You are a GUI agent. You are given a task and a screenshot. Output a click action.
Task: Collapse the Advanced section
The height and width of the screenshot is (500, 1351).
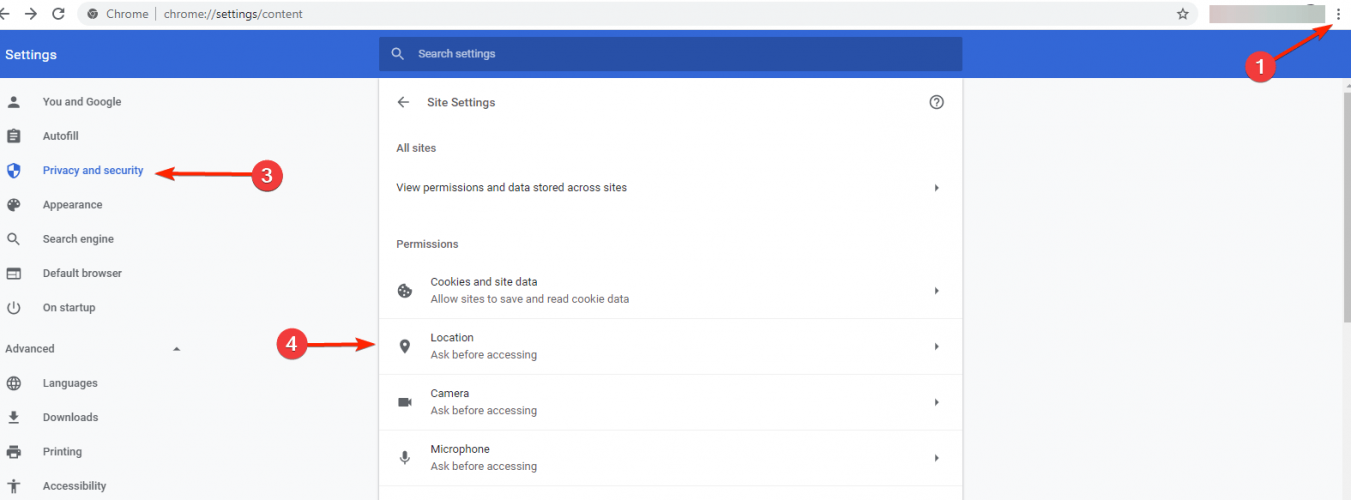coord(177,349)
